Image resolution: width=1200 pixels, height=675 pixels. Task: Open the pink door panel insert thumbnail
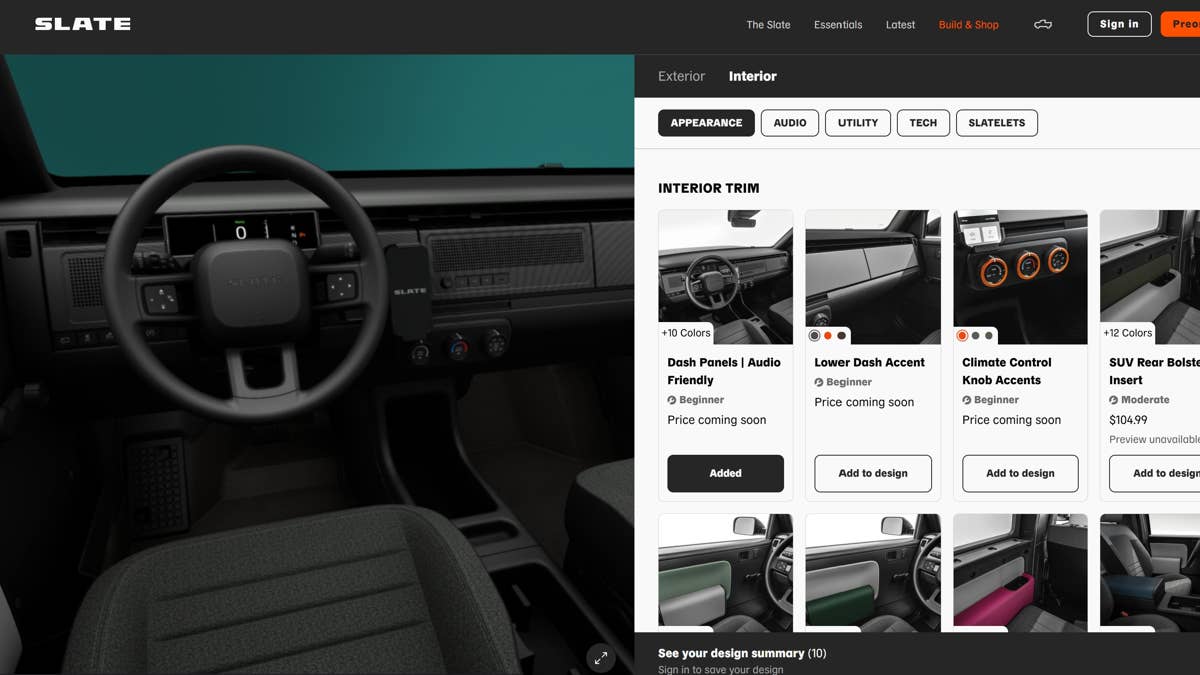[1021, 573]
